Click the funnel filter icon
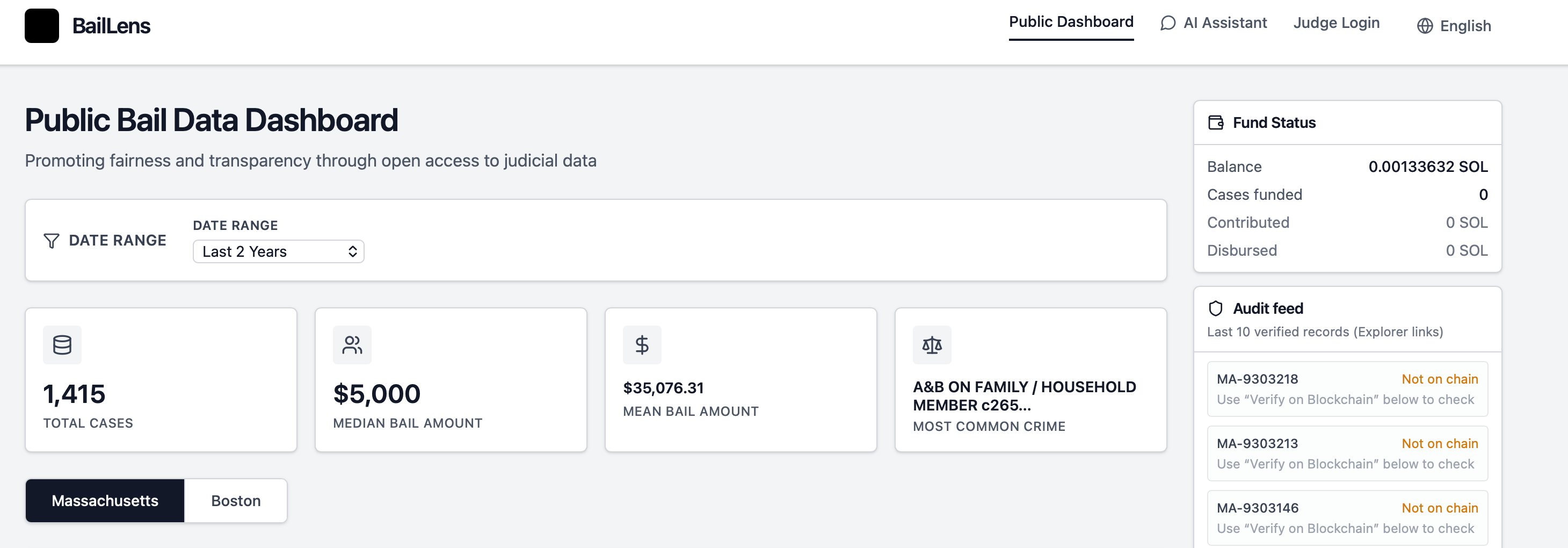 [x=52, y=241]
